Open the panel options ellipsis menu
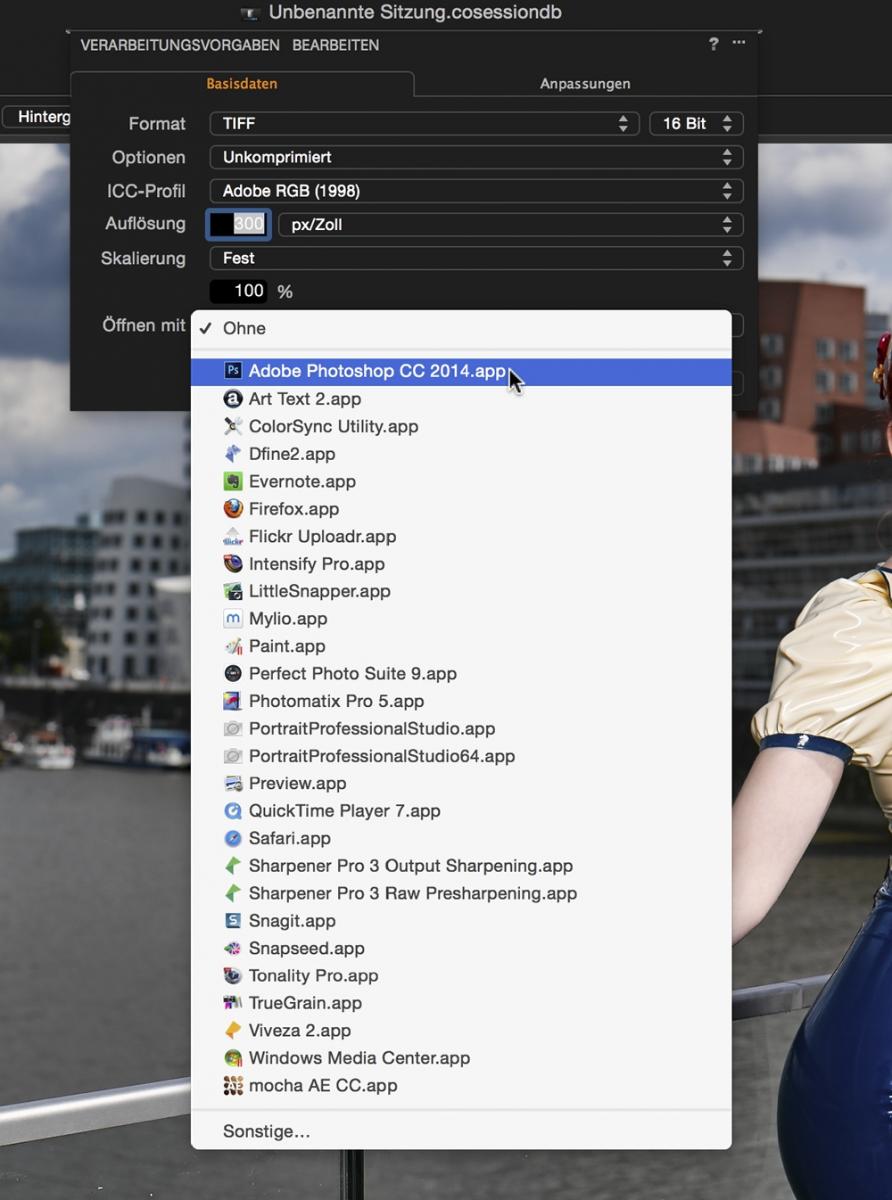 (739, 43)
